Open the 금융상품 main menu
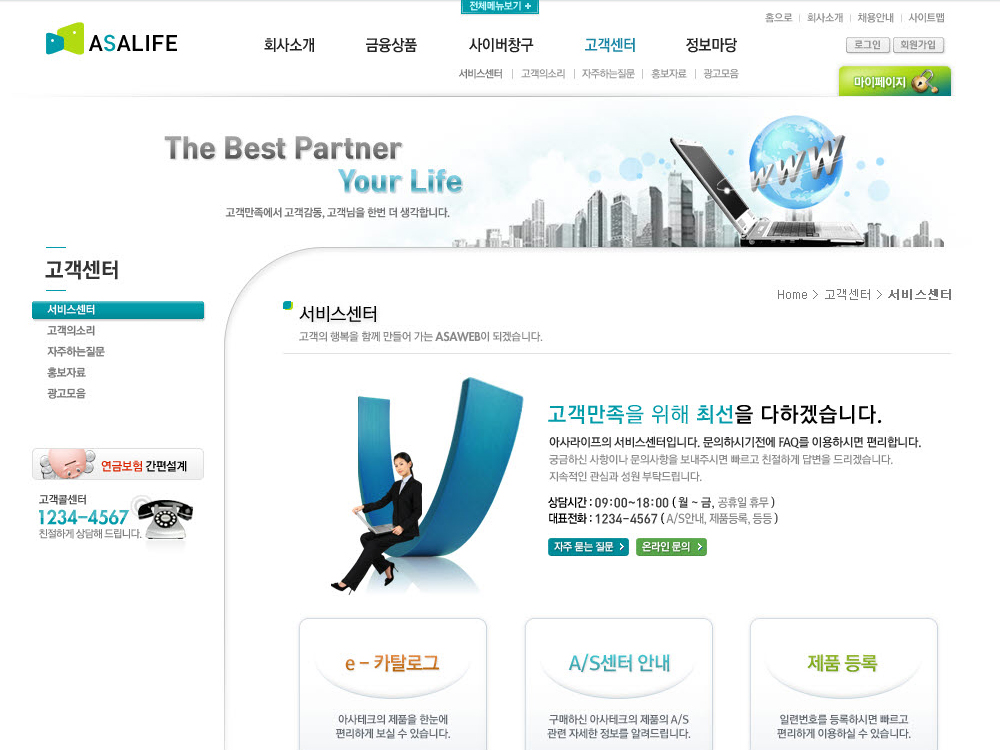 click(x=391, y=45)
